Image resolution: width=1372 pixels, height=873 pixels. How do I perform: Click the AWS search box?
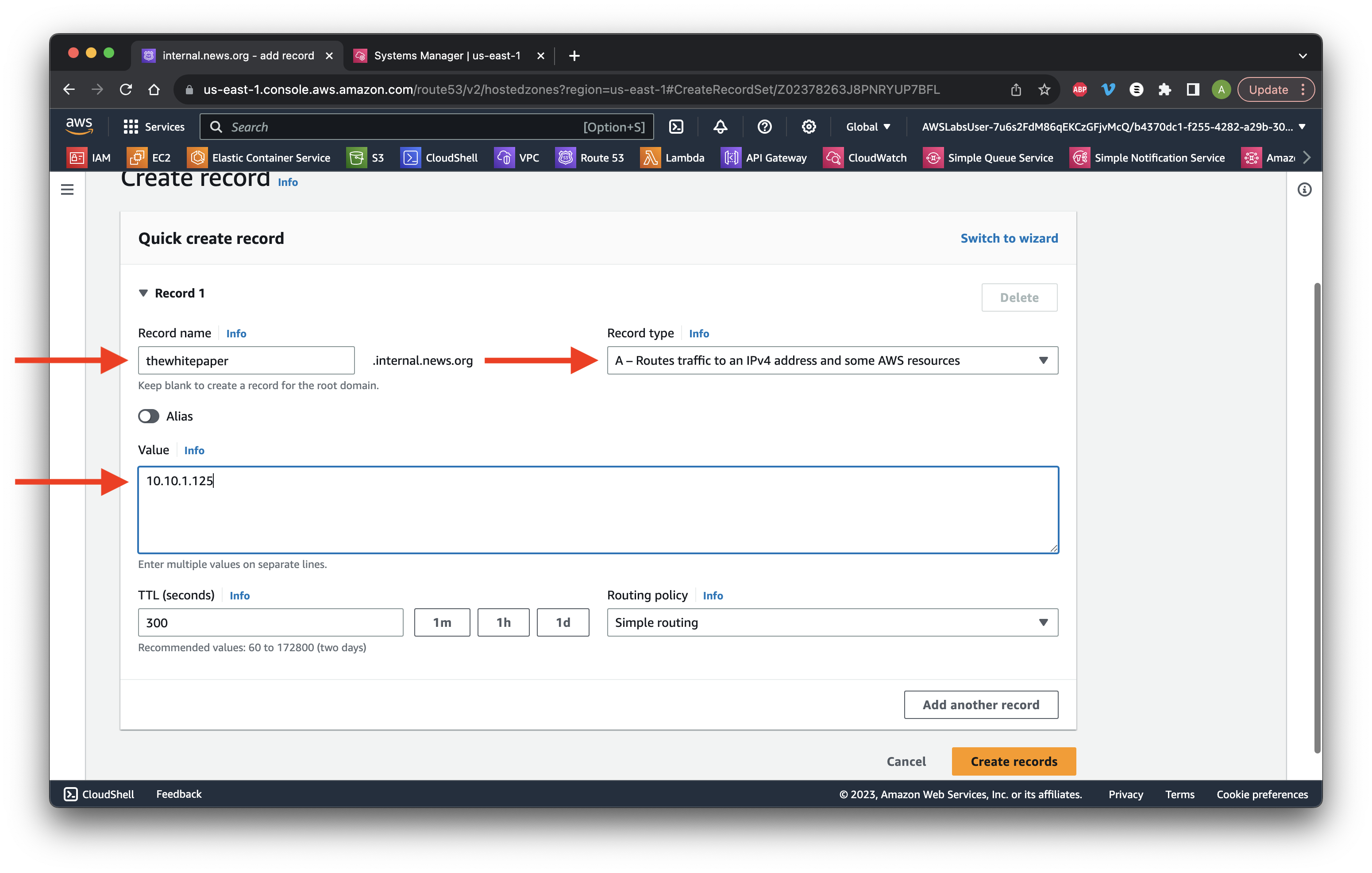427,127
